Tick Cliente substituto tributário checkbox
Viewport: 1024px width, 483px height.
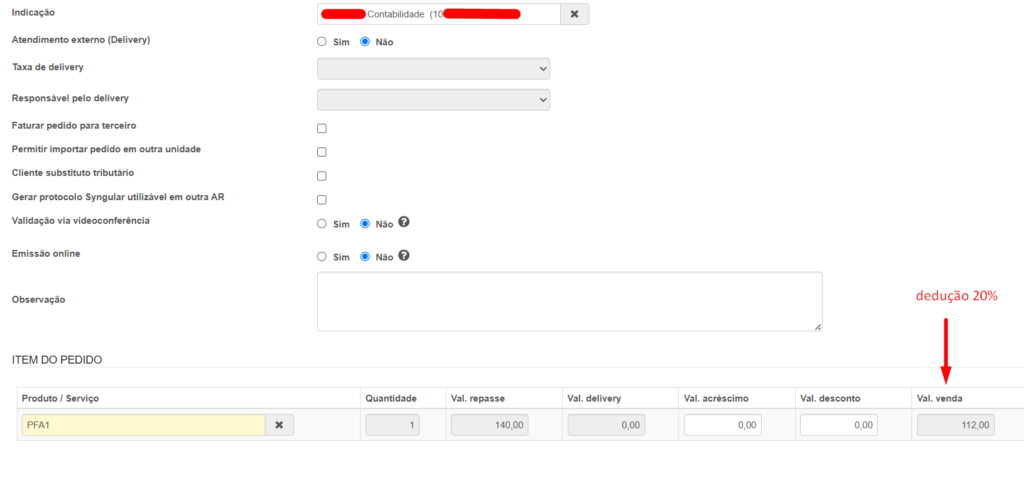[x=322, y=176]
